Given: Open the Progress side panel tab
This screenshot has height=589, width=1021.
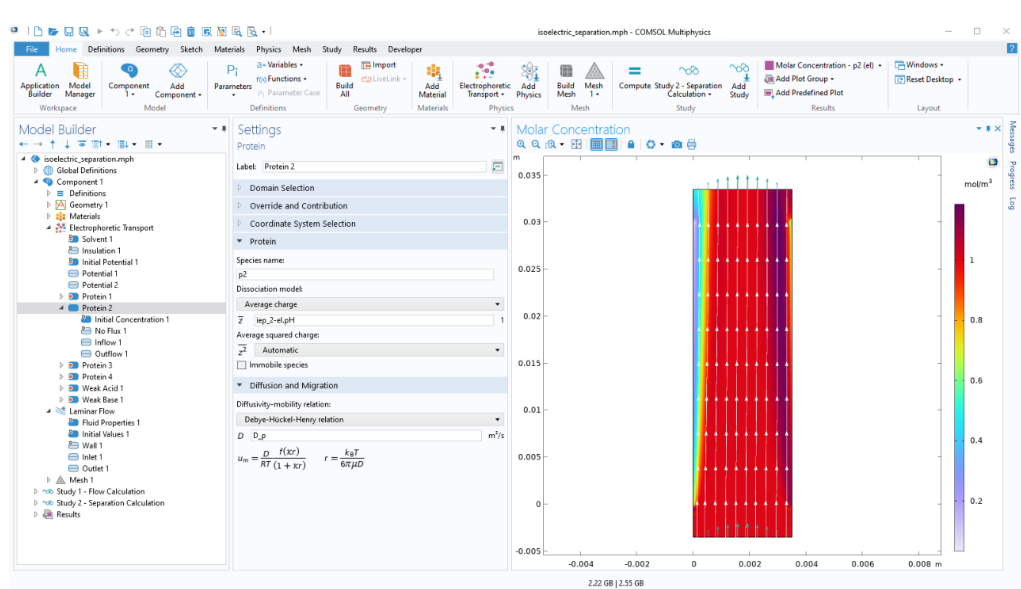Looking at the screenshot, I should (x=1013, y=175).
